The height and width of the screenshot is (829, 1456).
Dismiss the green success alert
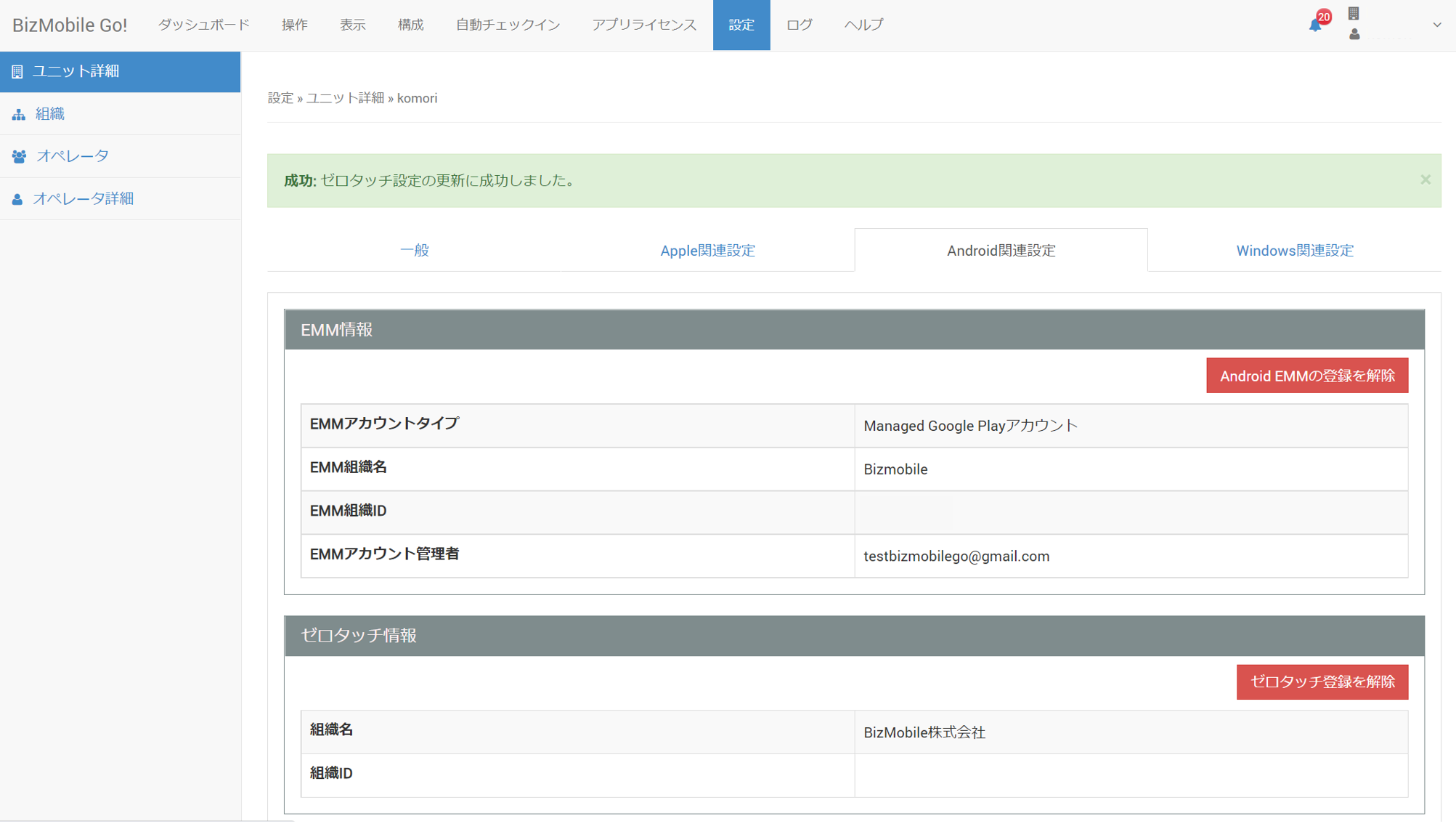point(1425,179)
